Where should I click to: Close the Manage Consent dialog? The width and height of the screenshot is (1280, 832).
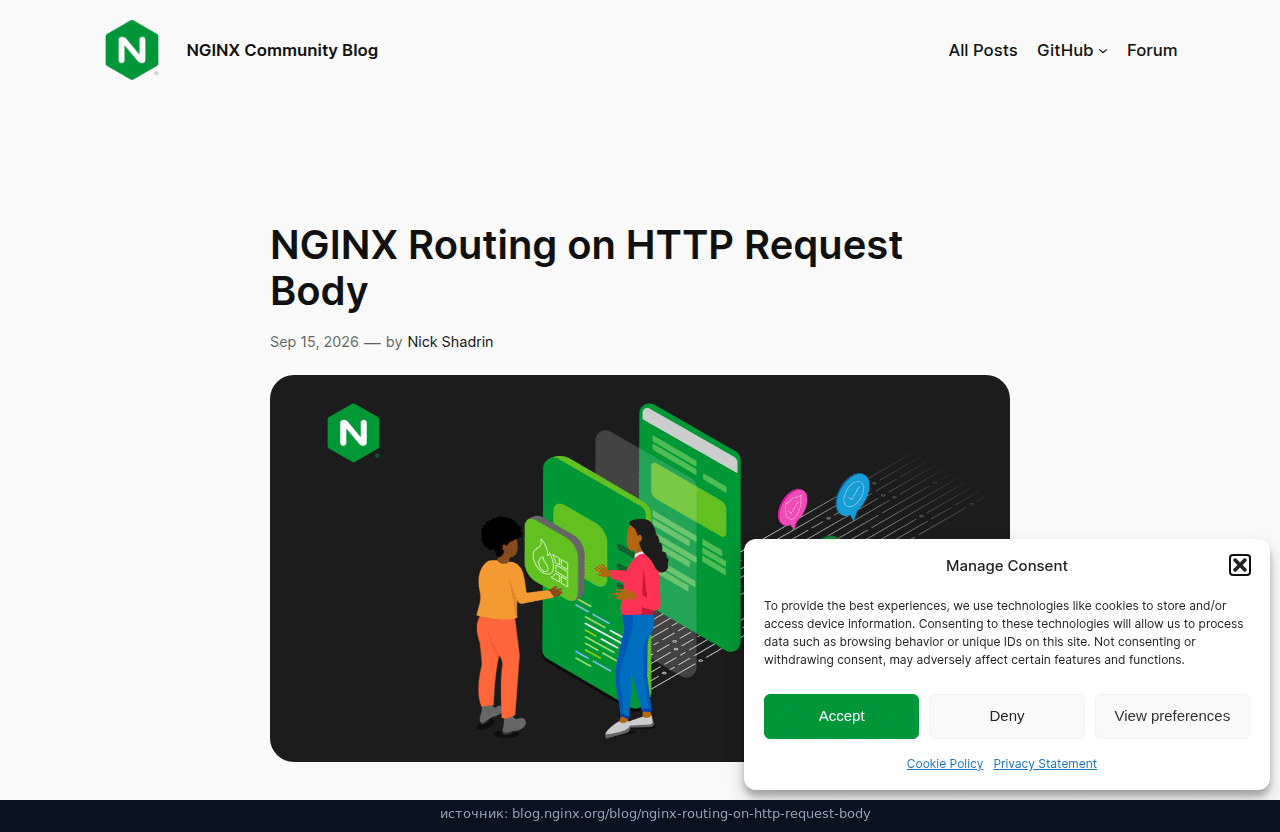[x=1240, y=565]
